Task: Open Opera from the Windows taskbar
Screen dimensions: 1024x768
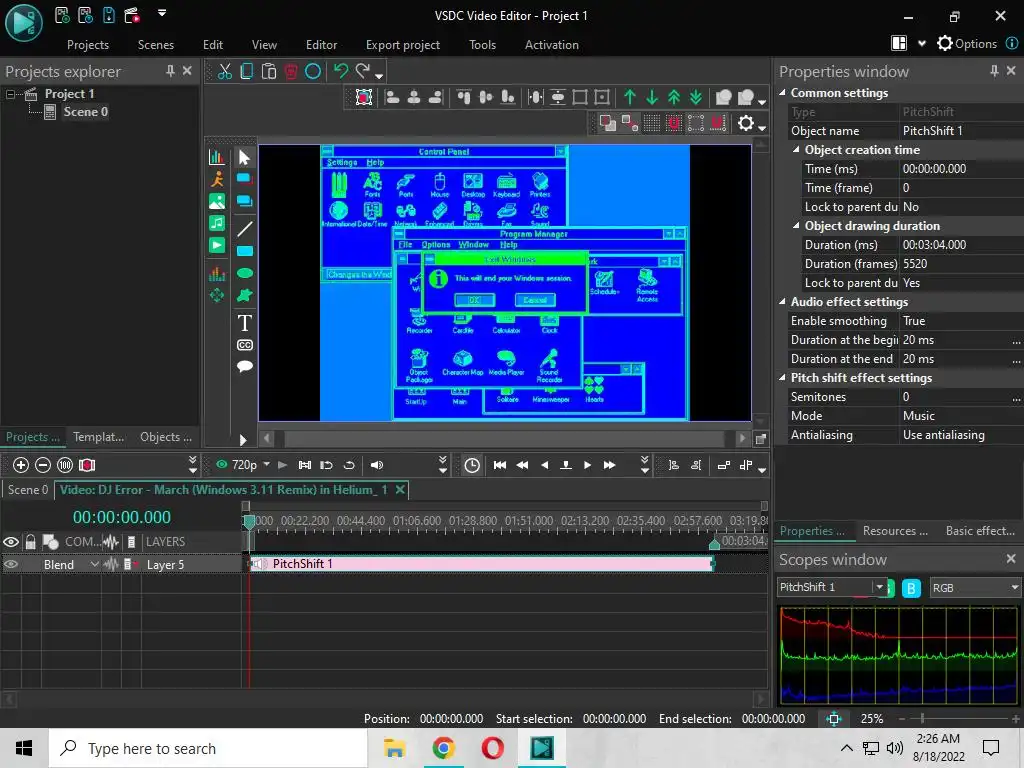Action: tap(492, 748)
